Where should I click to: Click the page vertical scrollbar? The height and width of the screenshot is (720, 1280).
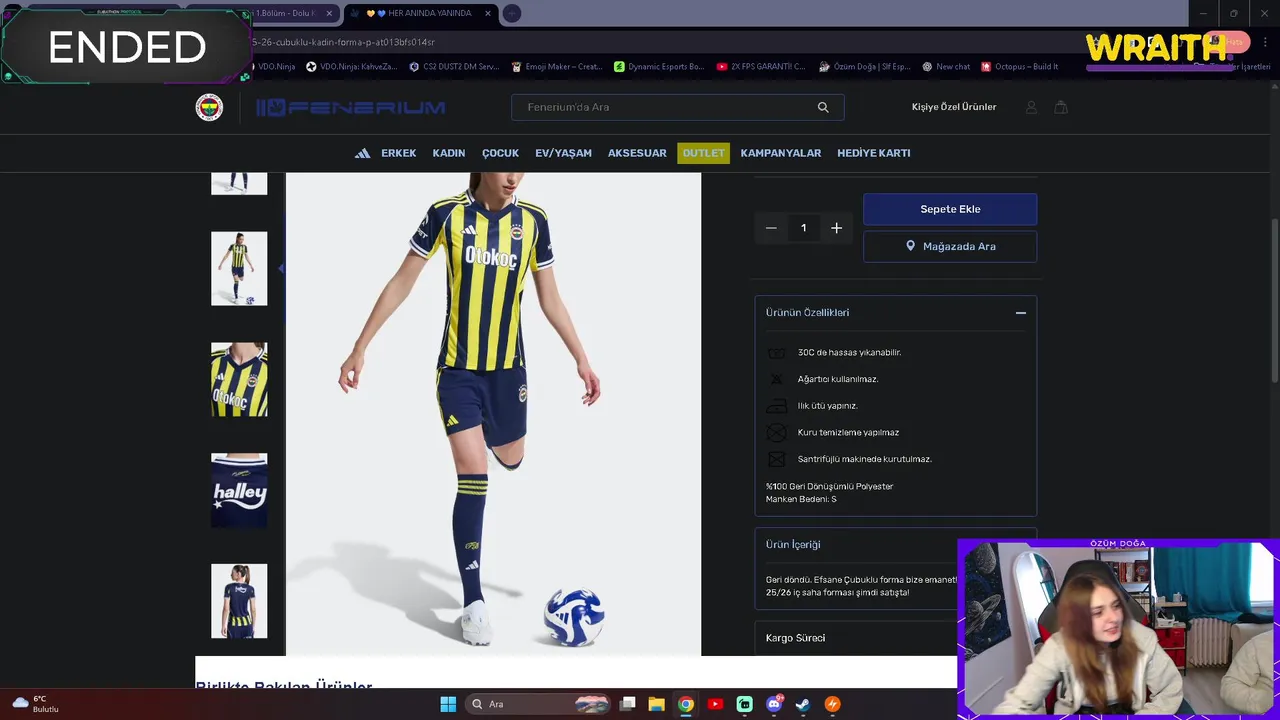coord(1274,300)
